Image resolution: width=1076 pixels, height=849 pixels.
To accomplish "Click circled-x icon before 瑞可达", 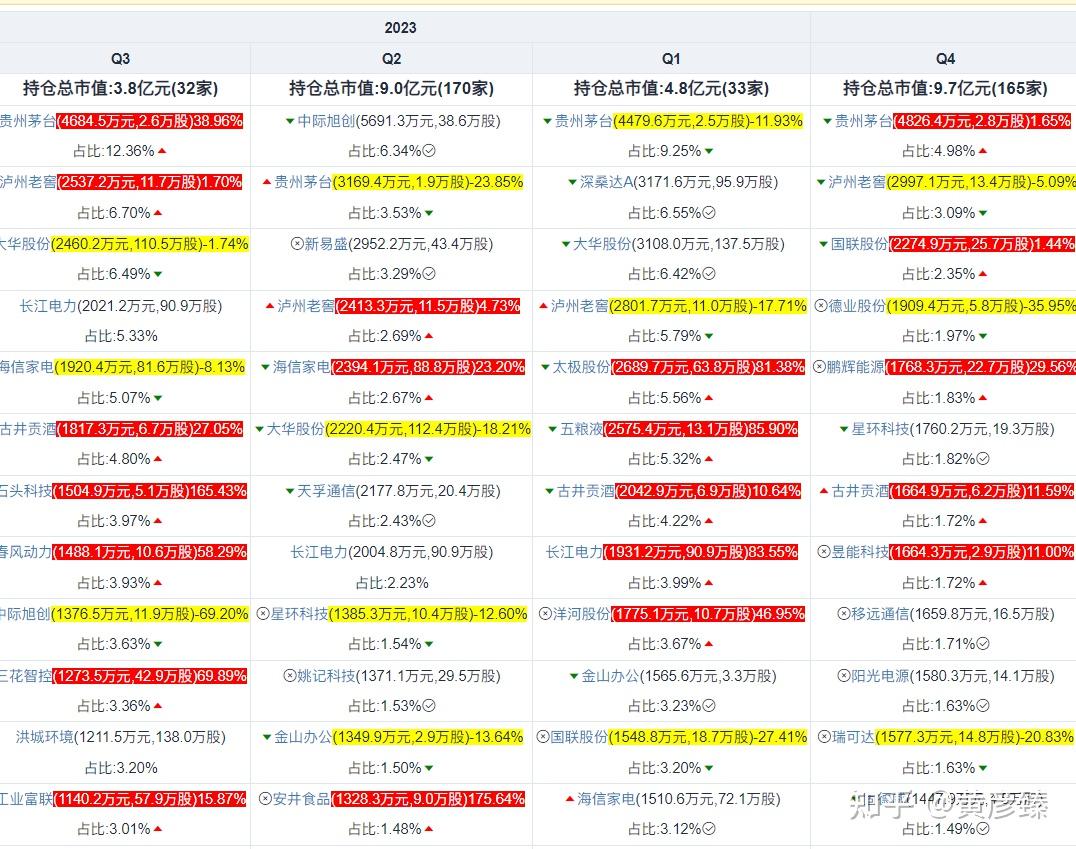I will [824, 737].
